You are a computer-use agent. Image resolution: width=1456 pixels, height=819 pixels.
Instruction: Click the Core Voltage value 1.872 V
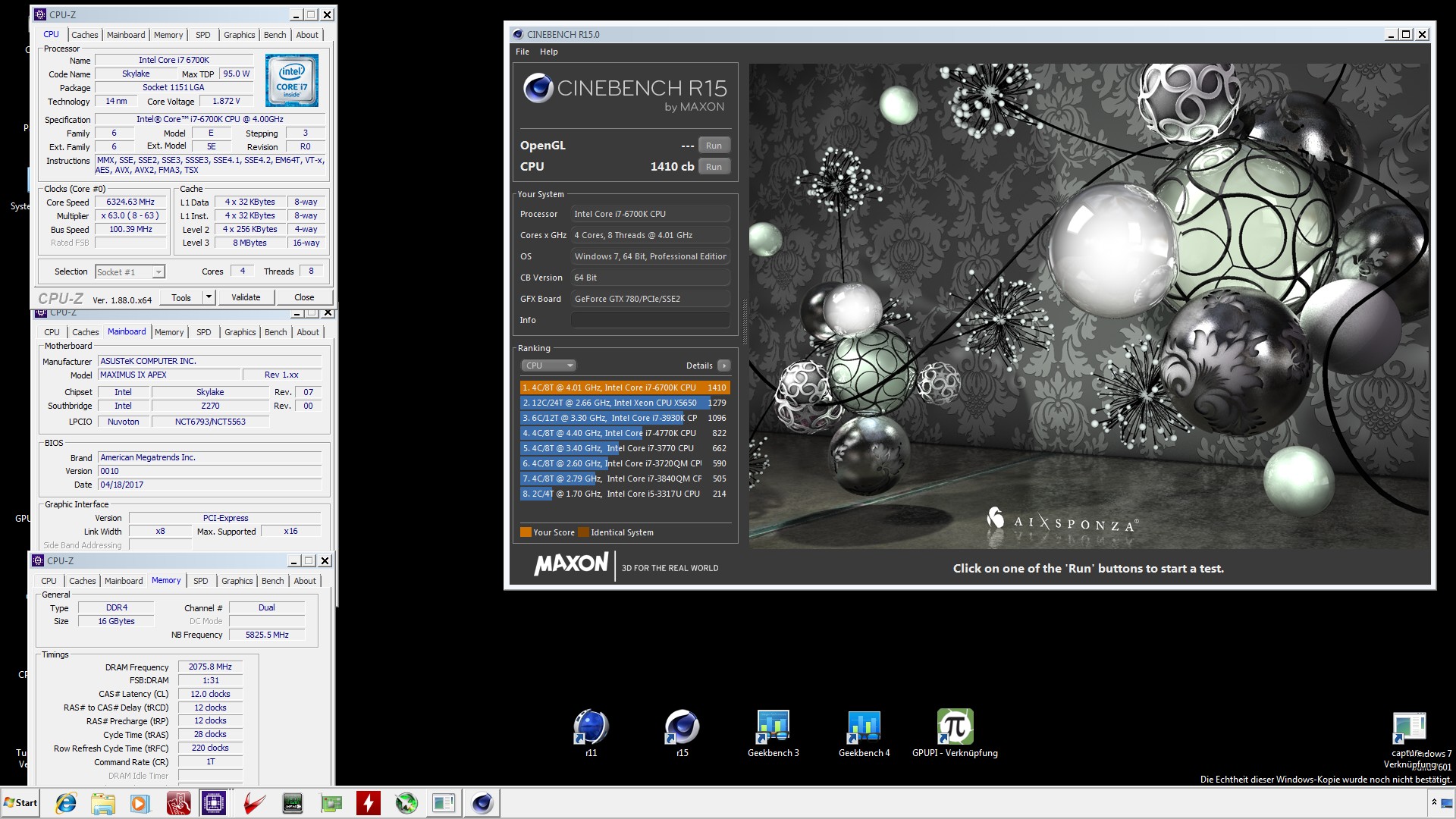(226, 102)
